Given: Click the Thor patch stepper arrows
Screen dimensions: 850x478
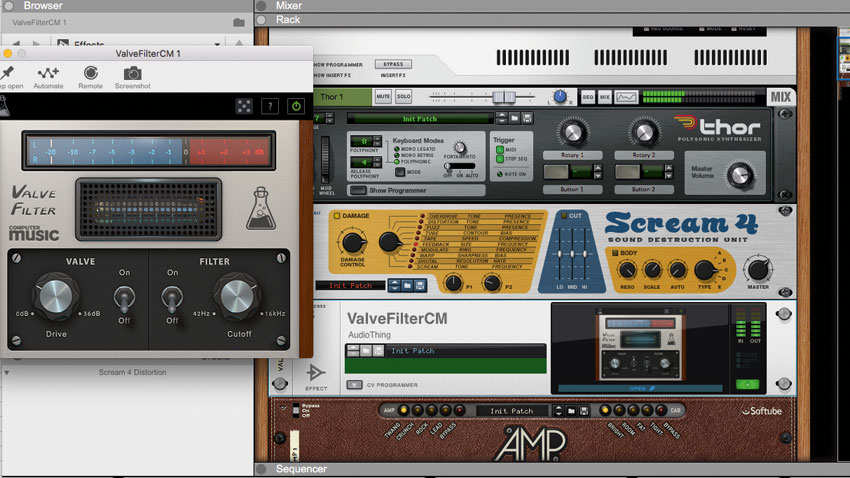Looking at the screenshot, I should 501,118.
